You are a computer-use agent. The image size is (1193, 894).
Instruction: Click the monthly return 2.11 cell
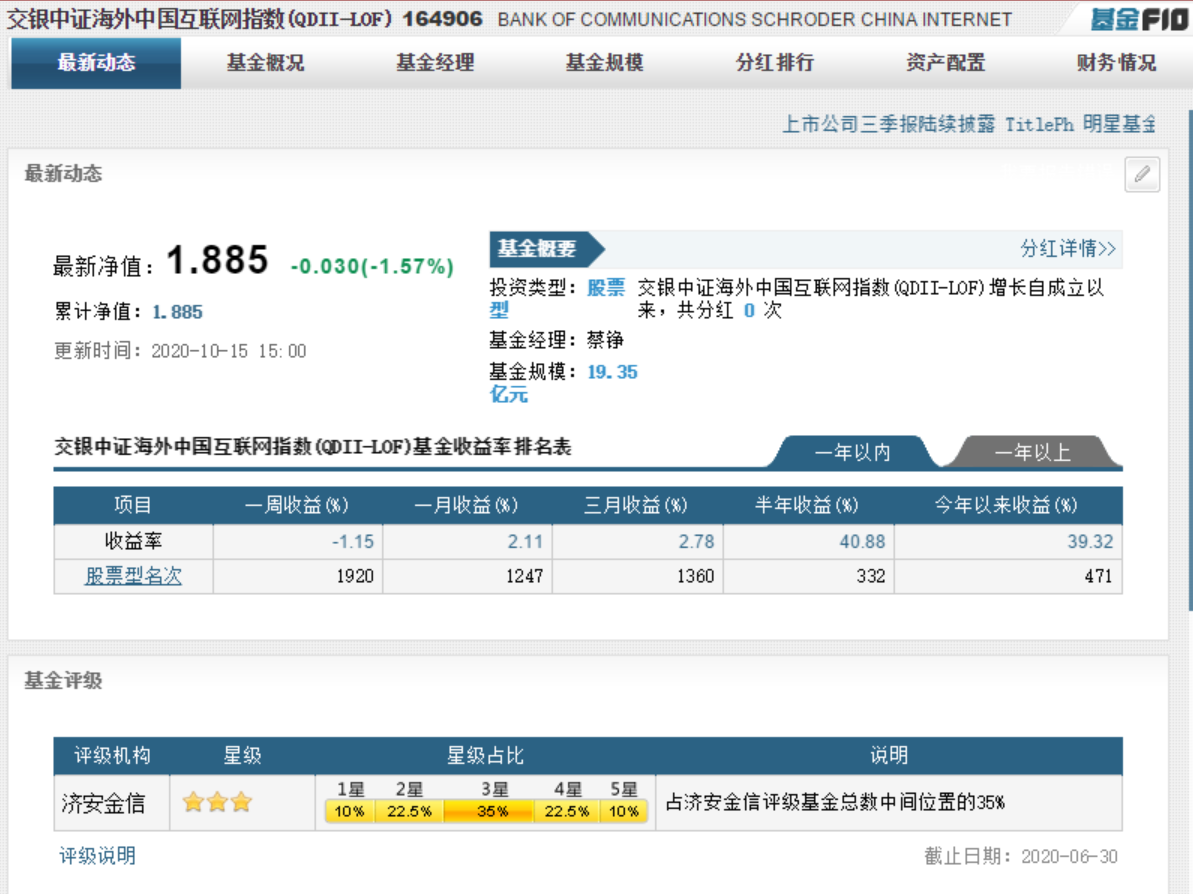pos(468,542)
